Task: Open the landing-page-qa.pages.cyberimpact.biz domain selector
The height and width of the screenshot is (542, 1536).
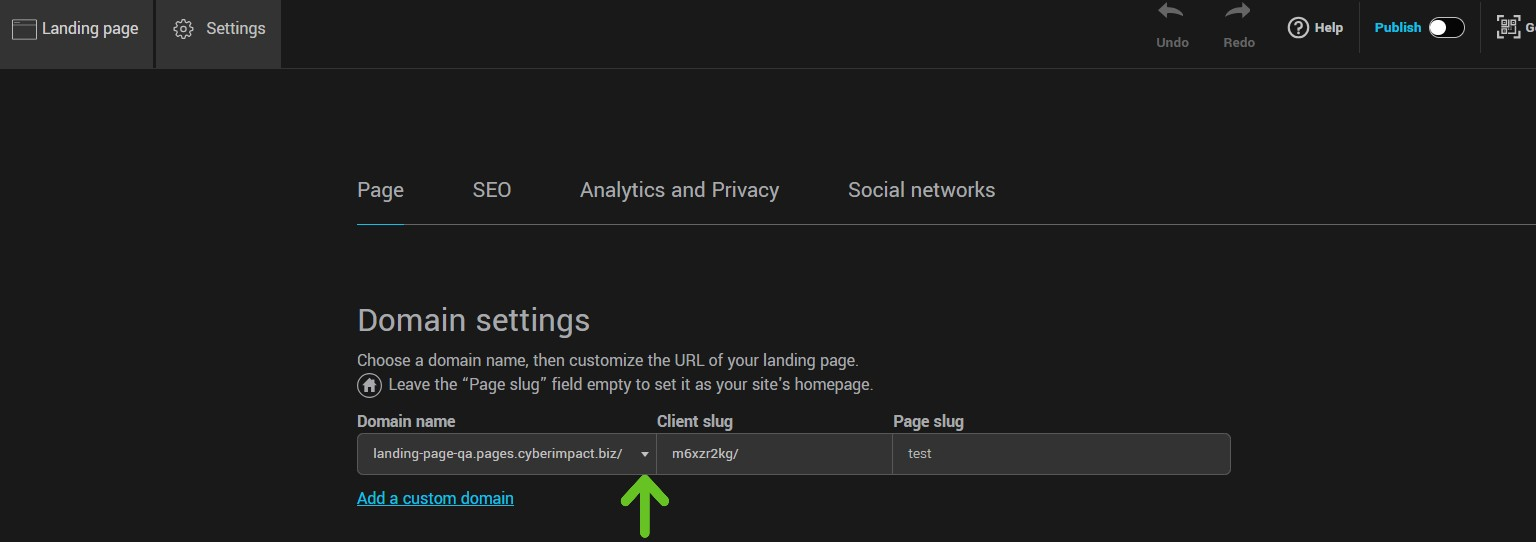Action: point(497,454)
